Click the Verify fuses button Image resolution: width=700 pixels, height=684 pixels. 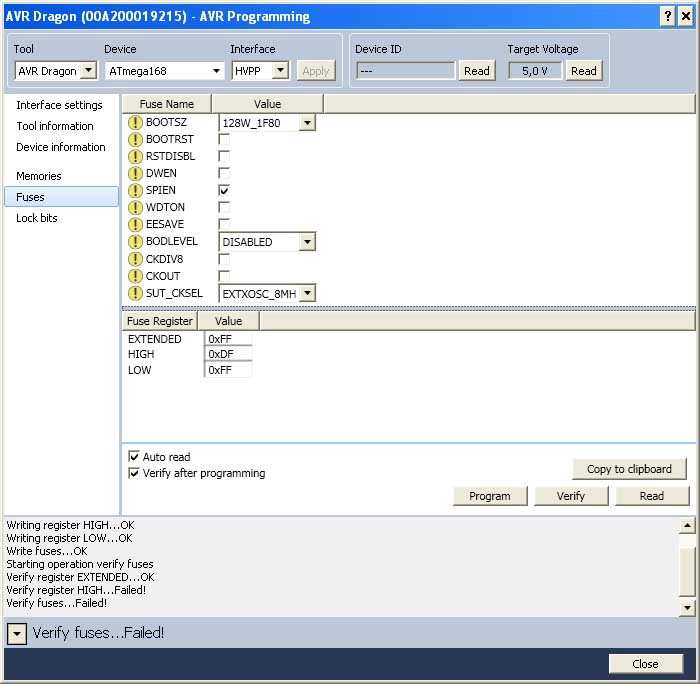571,496
